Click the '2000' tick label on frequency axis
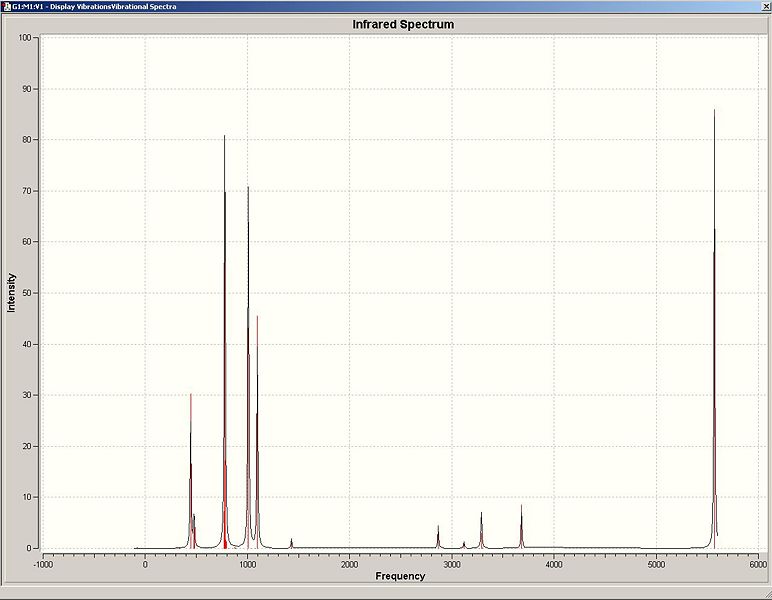This screenshot has width=772, height=600. click(350, 564)
